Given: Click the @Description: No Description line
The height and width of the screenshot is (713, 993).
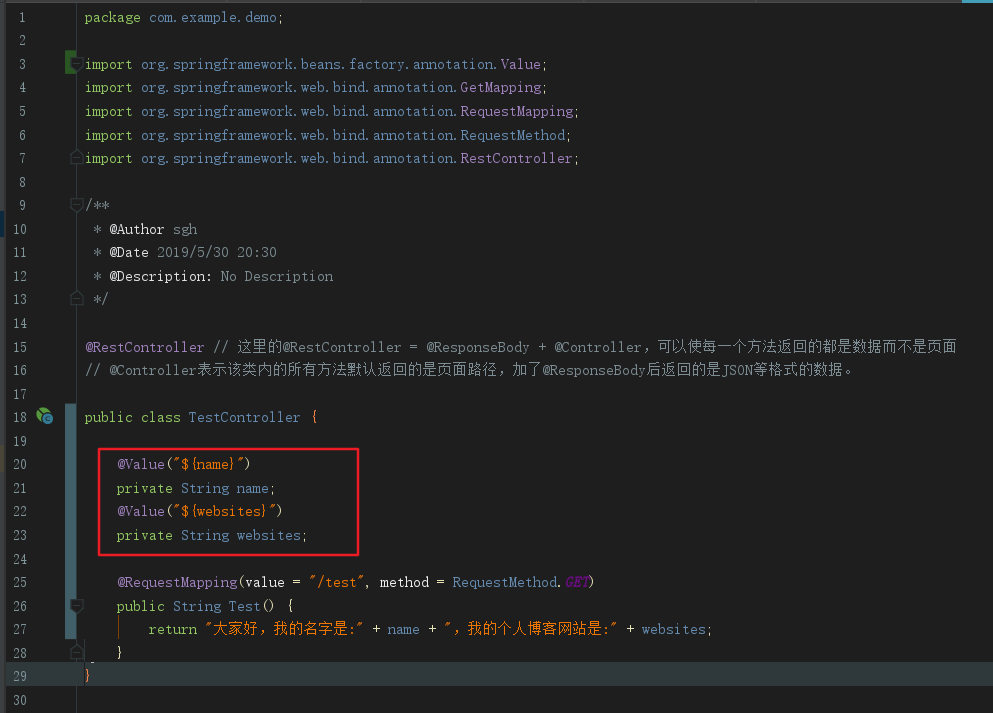Looking at the screenshot, I should coord(213,276).
